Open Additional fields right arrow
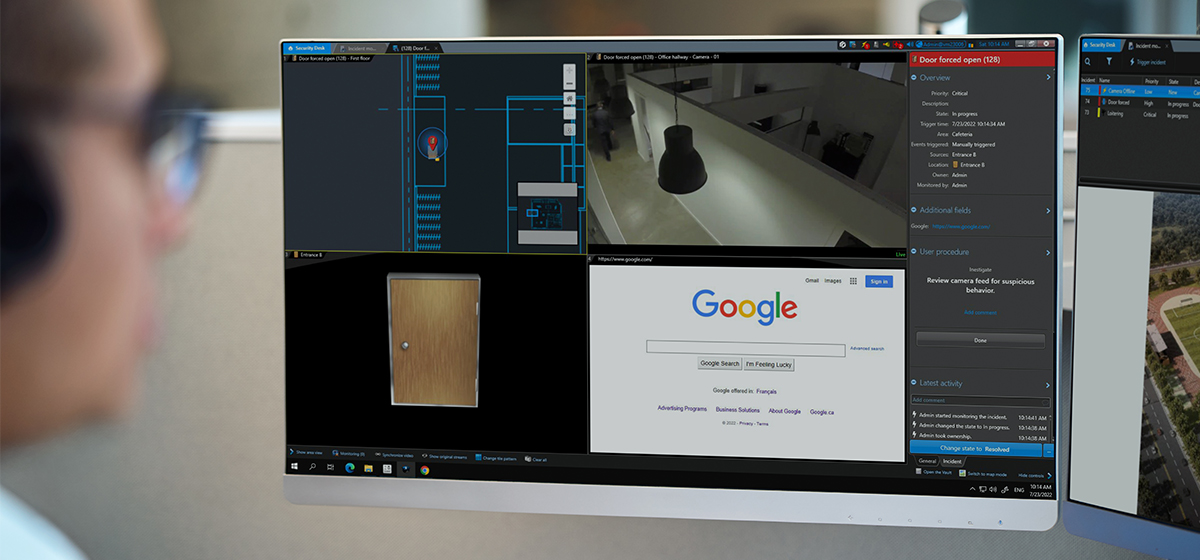The width and height of the screenshot is (1200, 560). [x=1048, y=211]
